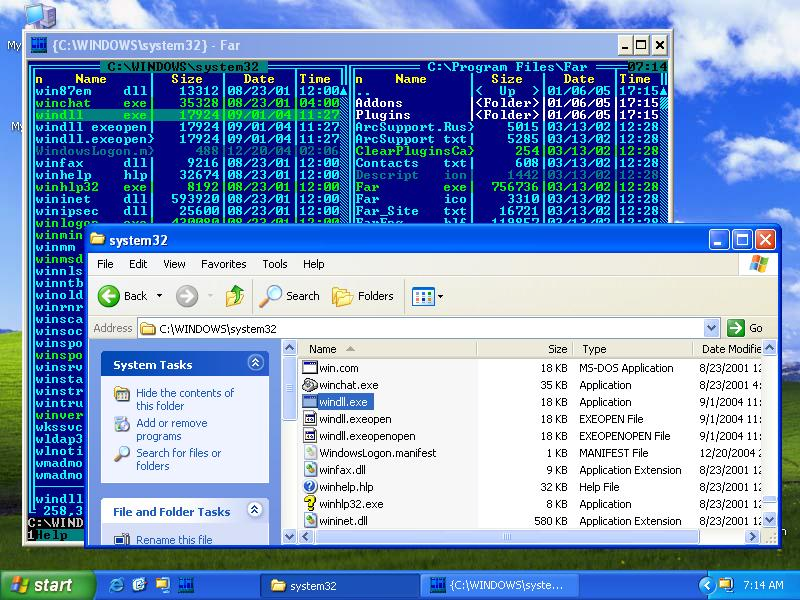Screen dimensions: 800x600
Task: Launch Far manager from Quick Launch
Action: click(186, 585)
